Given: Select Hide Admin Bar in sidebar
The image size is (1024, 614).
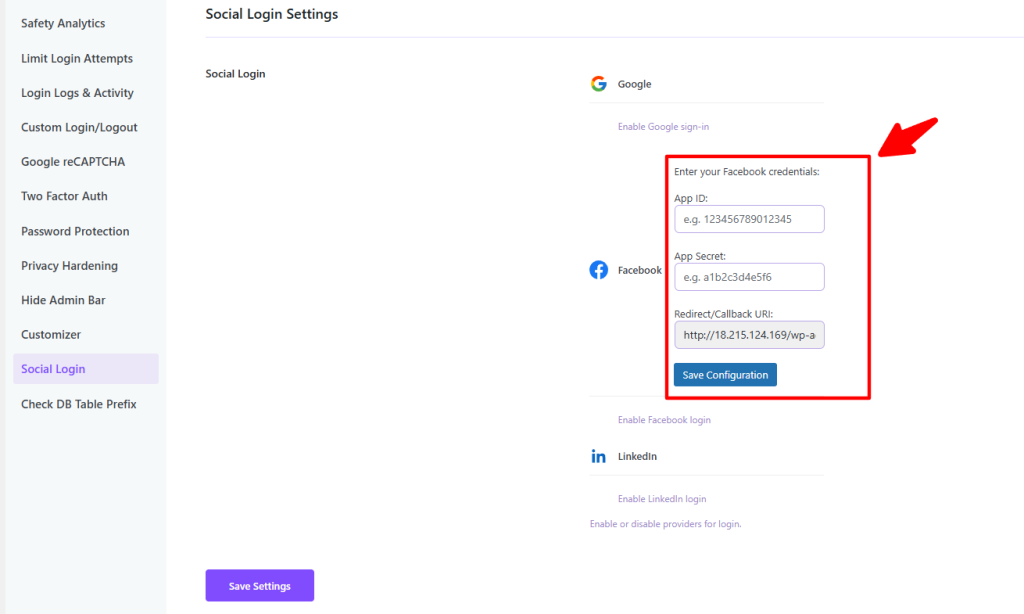Looking at the screenshot, I should click(x=63, y=300).
